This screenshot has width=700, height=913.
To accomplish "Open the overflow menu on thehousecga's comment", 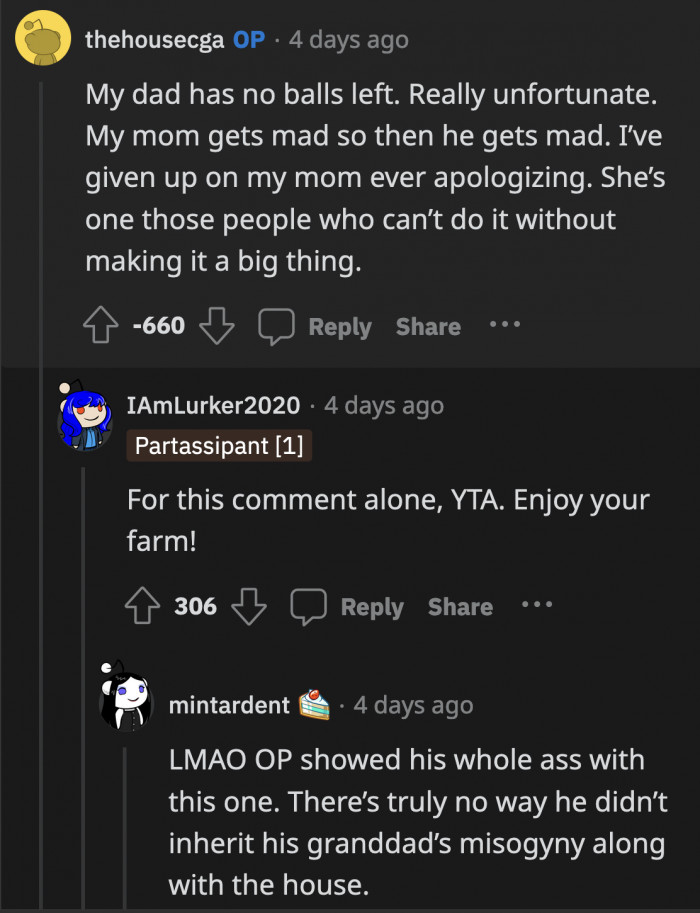I will [504, 325].
